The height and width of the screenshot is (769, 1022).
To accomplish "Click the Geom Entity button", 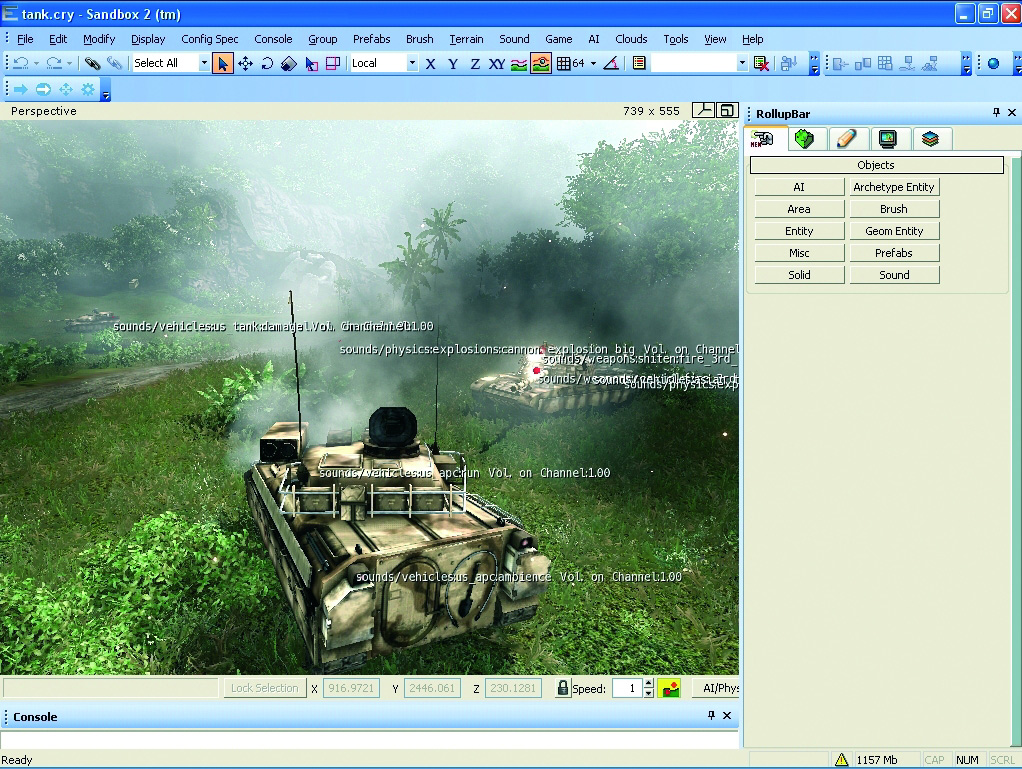I will coord(893,231).
